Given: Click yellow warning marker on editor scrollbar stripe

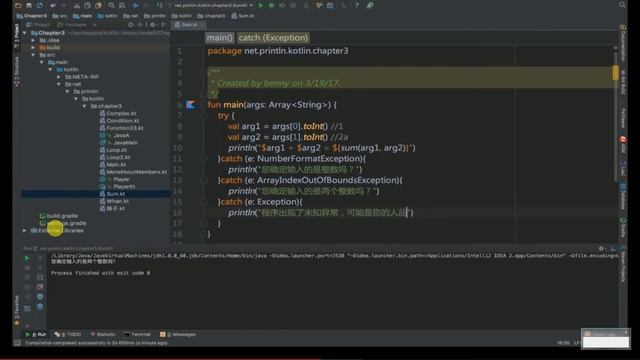Looking at the screenshot, I should [x=616, y=73].
